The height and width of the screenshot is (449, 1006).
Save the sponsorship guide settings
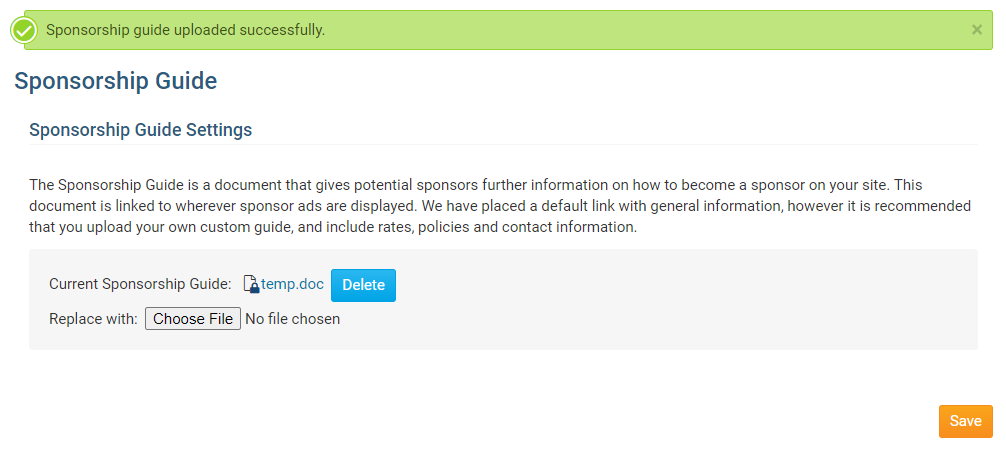[965, 421]
